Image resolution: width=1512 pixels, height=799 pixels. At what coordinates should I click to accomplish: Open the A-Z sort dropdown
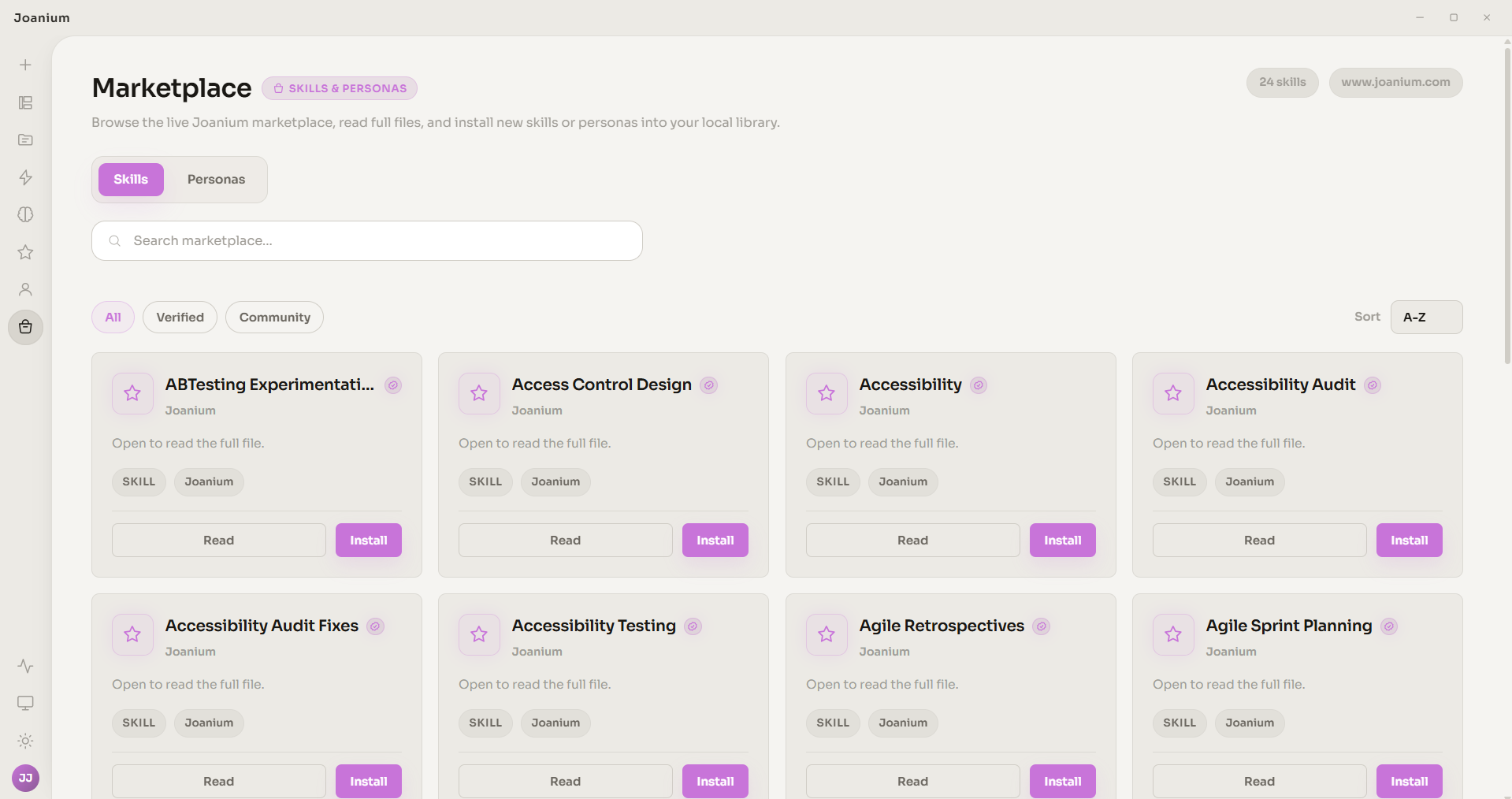pyautogui.click(x=1426, y=317)
